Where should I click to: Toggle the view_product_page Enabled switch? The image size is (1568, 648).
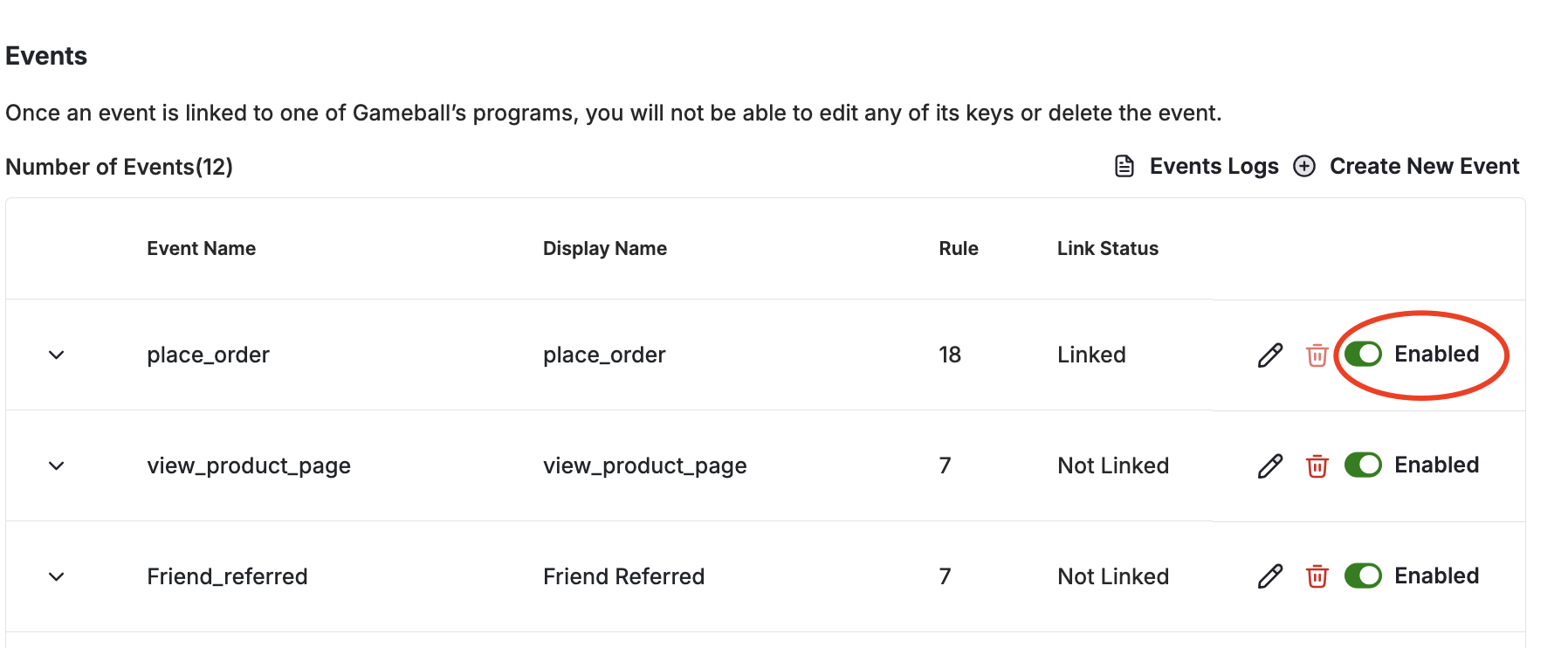pos(1363,465)
